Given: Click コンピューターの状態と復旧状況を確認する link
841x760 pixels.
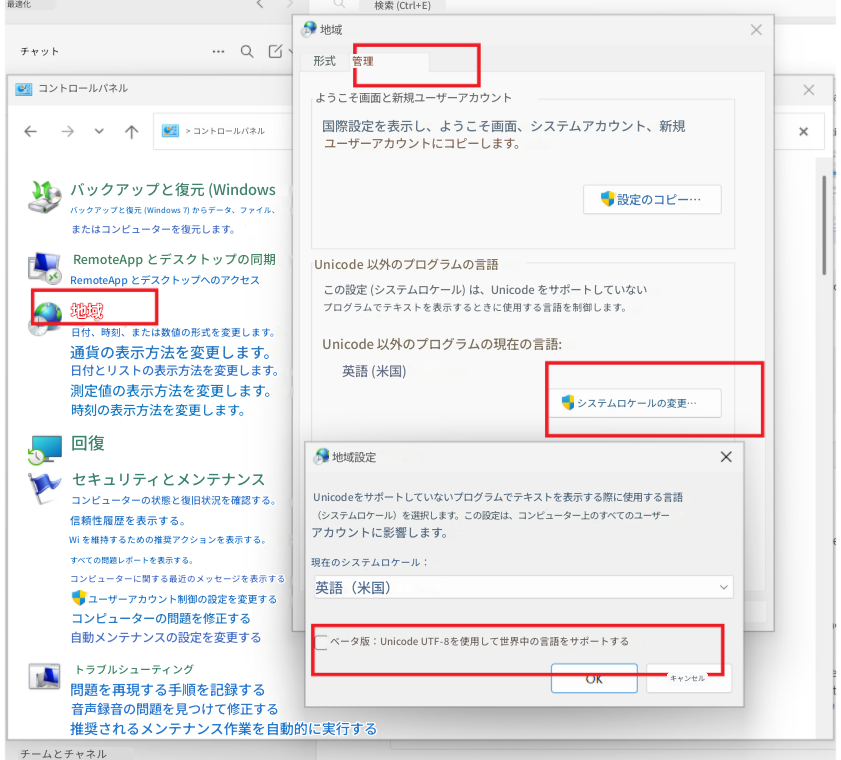Looking at the screenshot, I should click(x=174, y=500).
